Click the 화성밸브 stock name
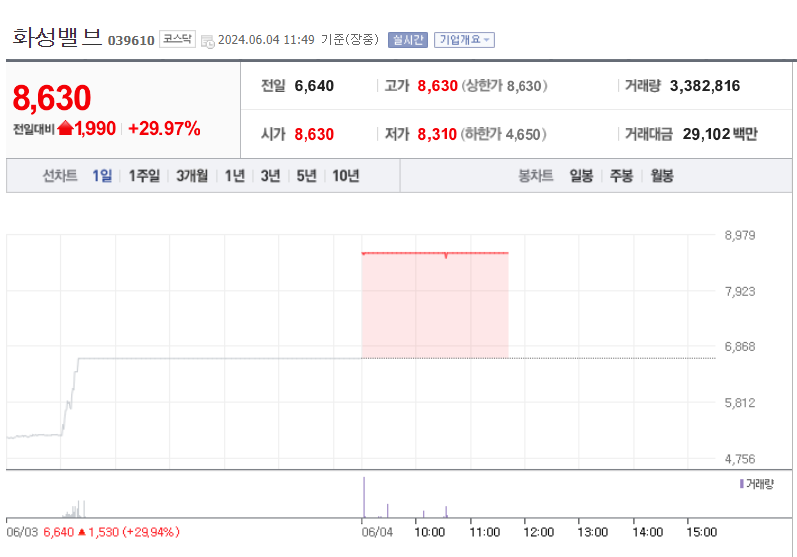797x557 pixels. pos(57,37)
